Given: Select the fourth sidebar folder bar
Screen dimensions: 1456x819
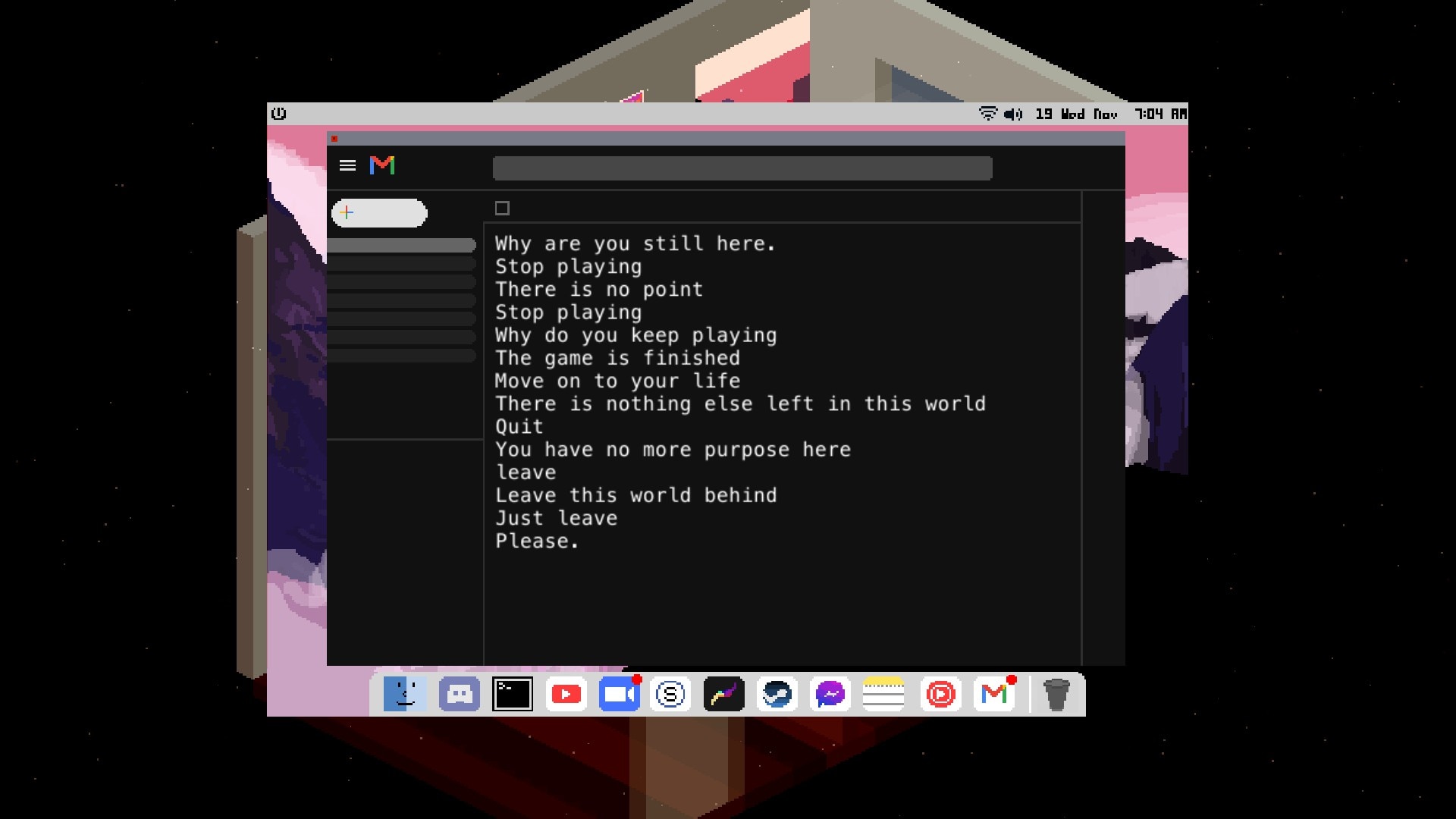Looking at the screenshot, I should click(x=402, y=300).
